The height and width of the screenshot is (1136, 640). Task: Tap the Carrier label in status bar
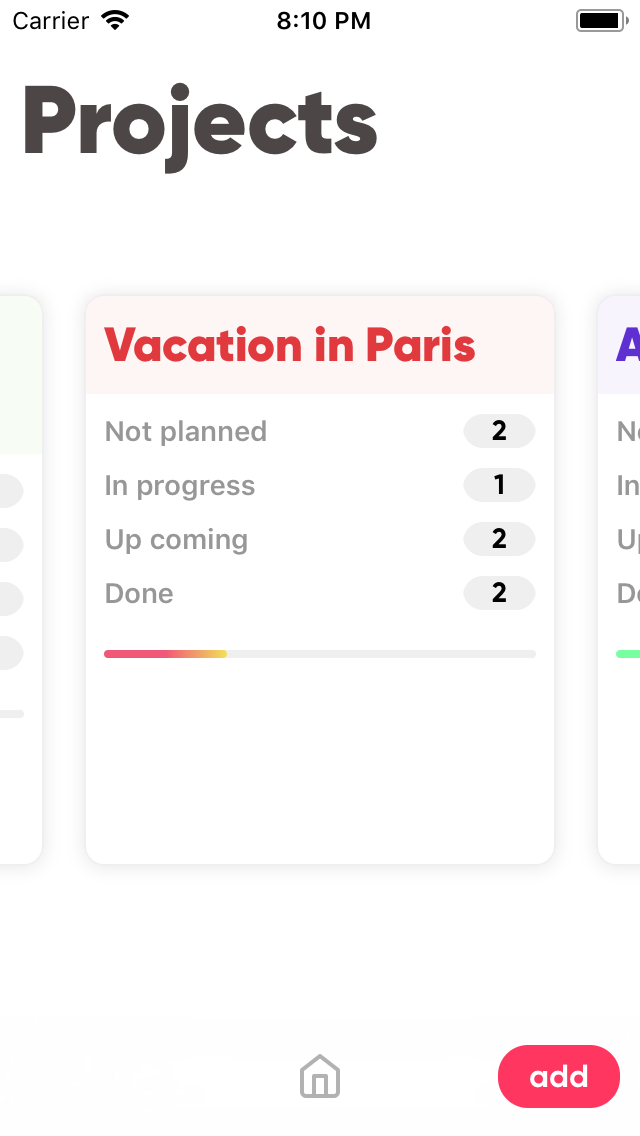point(51,20)
